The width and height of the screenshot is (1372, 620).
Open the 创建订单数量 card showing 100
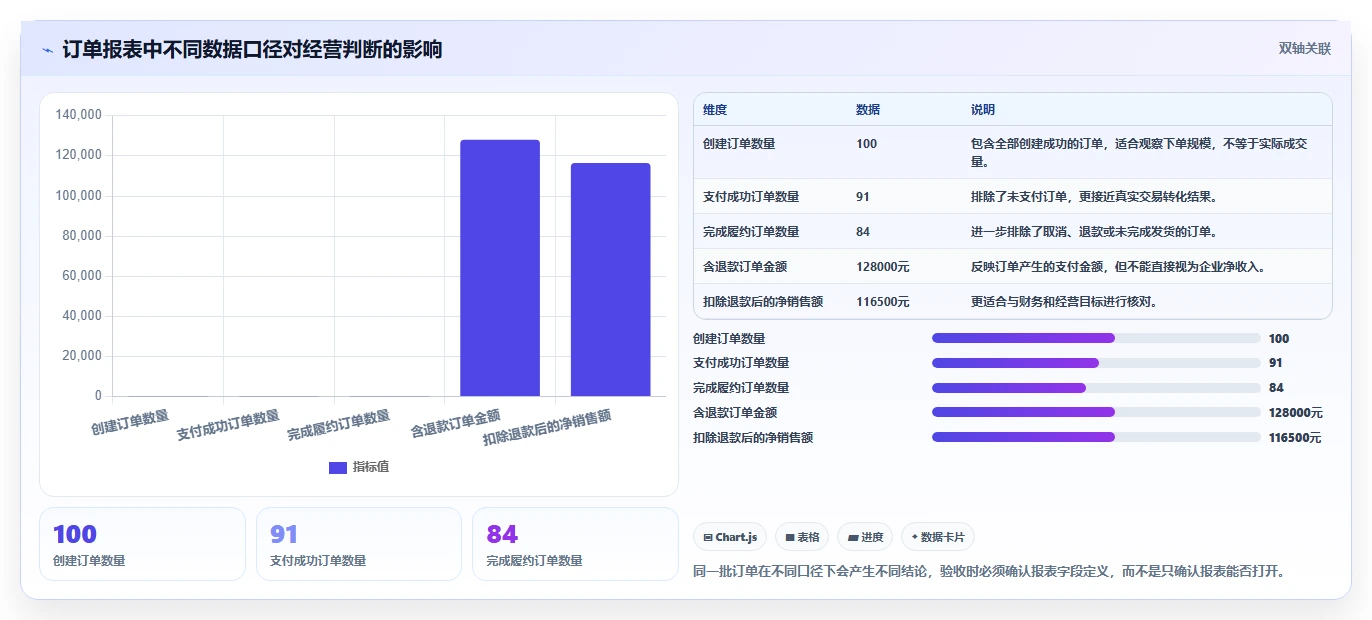[x=142, y=544]
